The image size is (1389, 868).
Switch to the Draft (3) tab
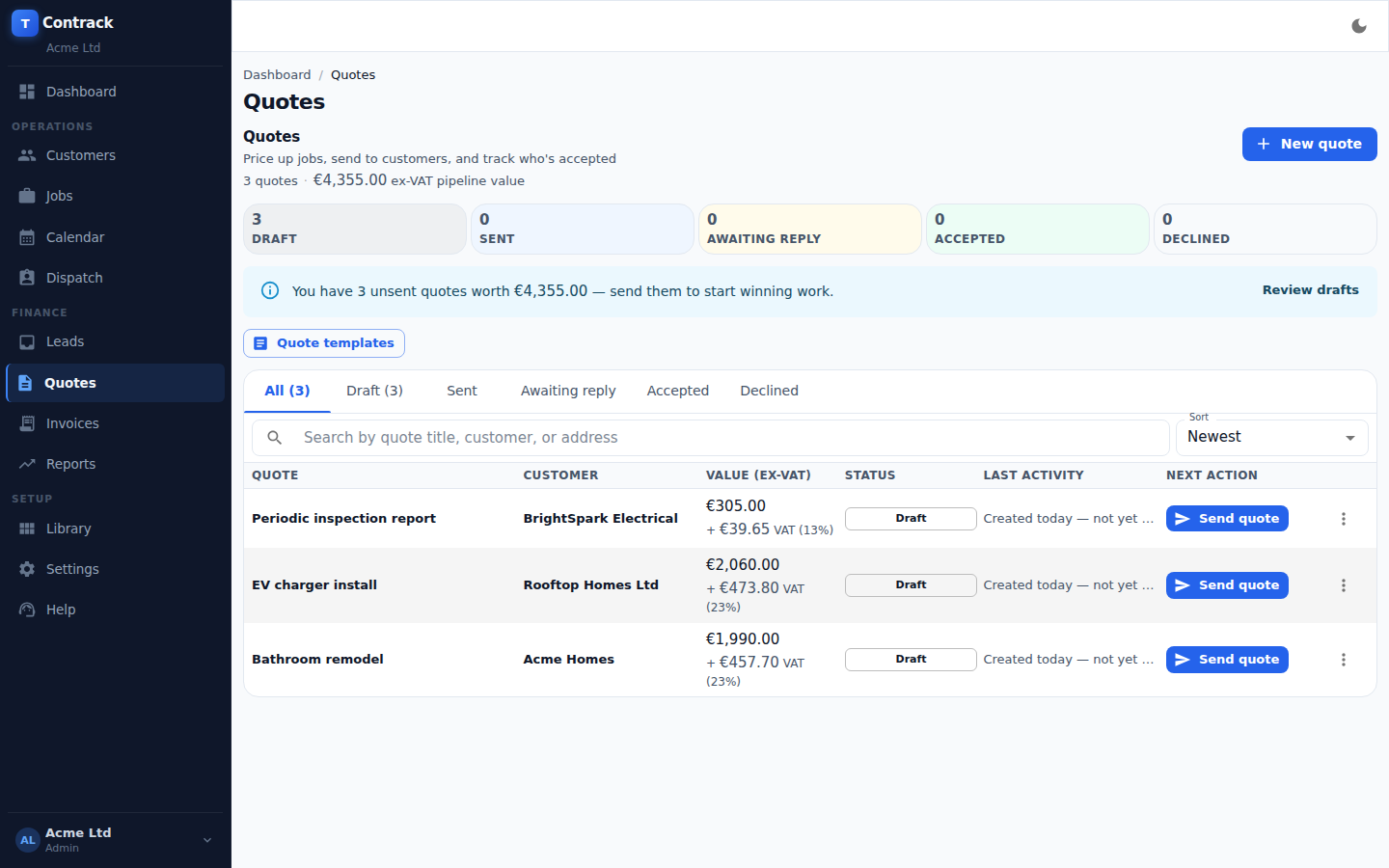(x=374, y=391)
